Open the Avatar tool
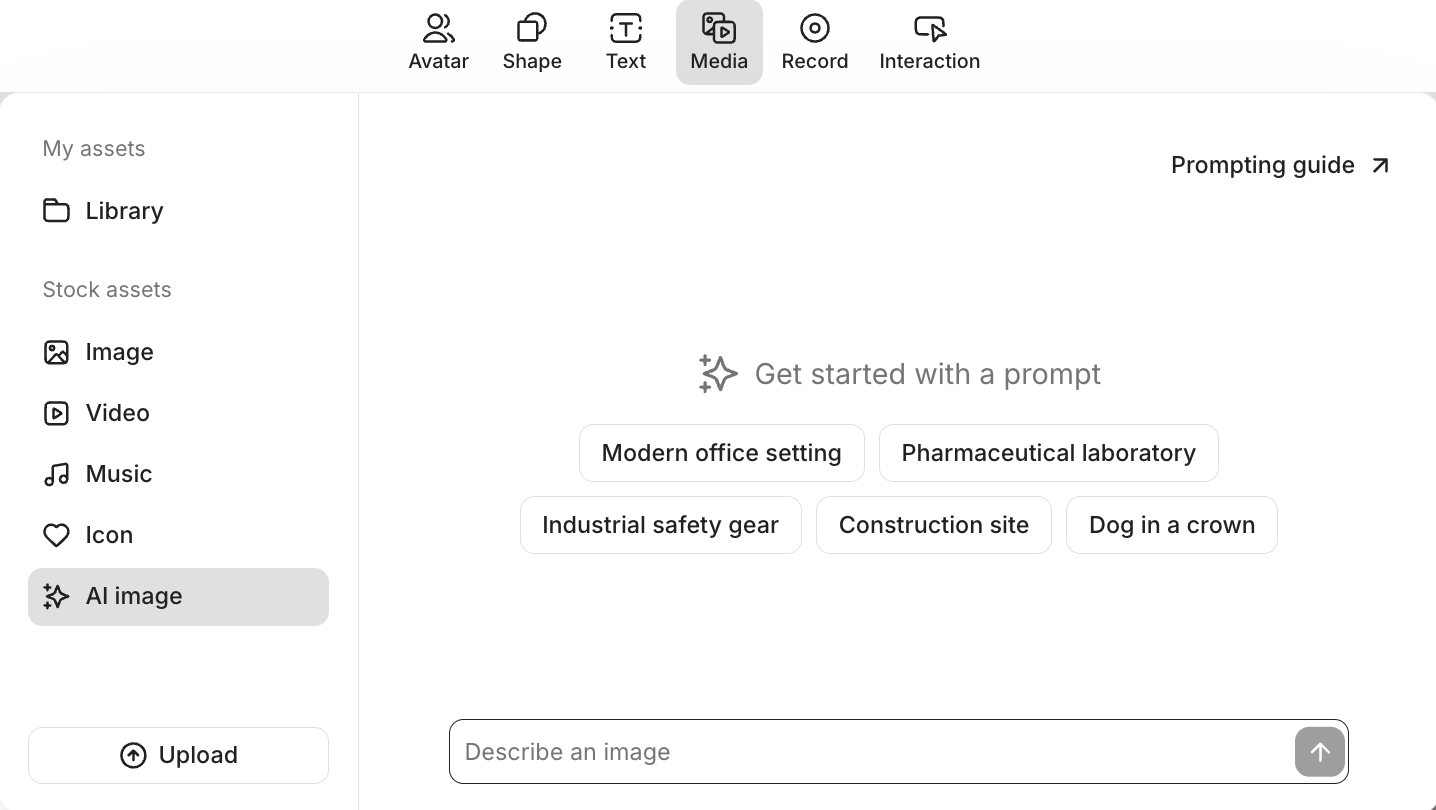Viewport: 1436px width, 810px height. (438, 42)
